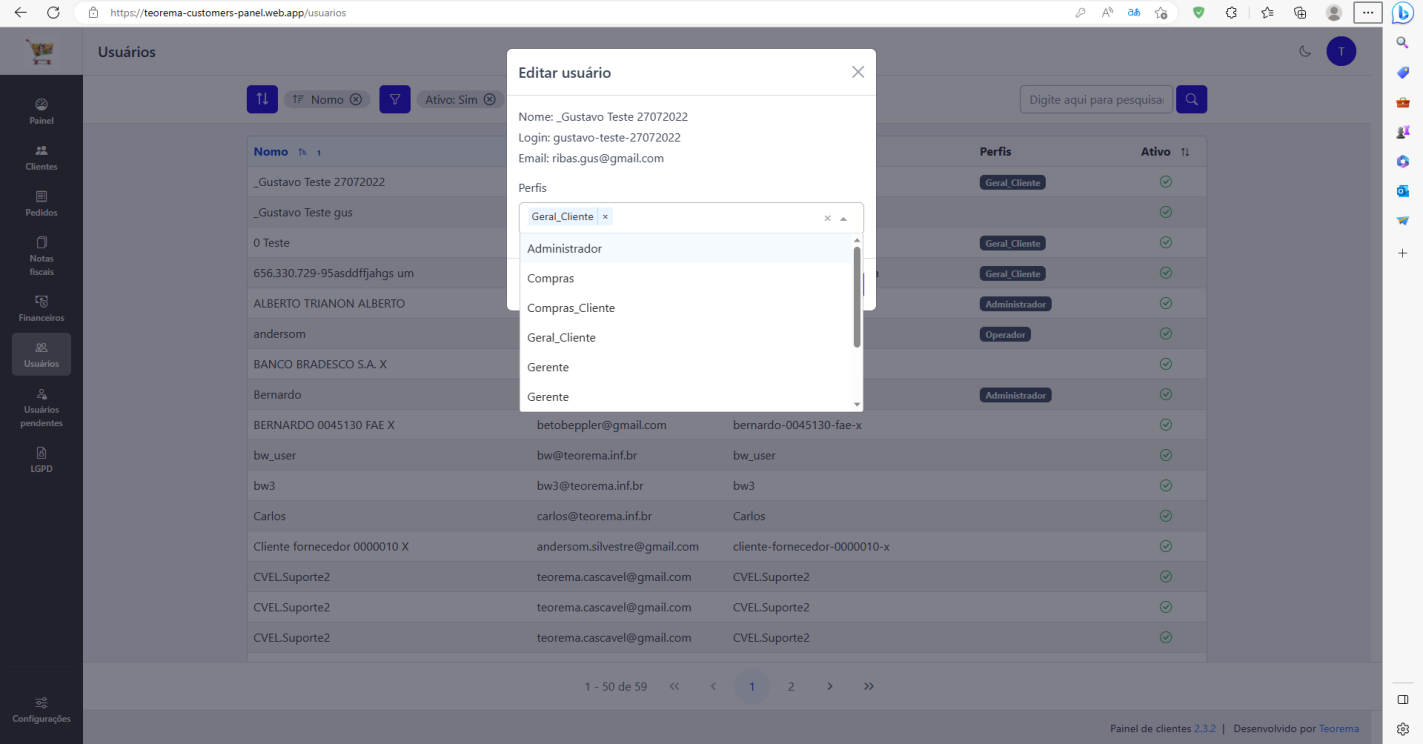Remove the Ativo: Sim filter chip
Screen dimensions: 1423x744
pyautogui.click(x=490, y=100)
